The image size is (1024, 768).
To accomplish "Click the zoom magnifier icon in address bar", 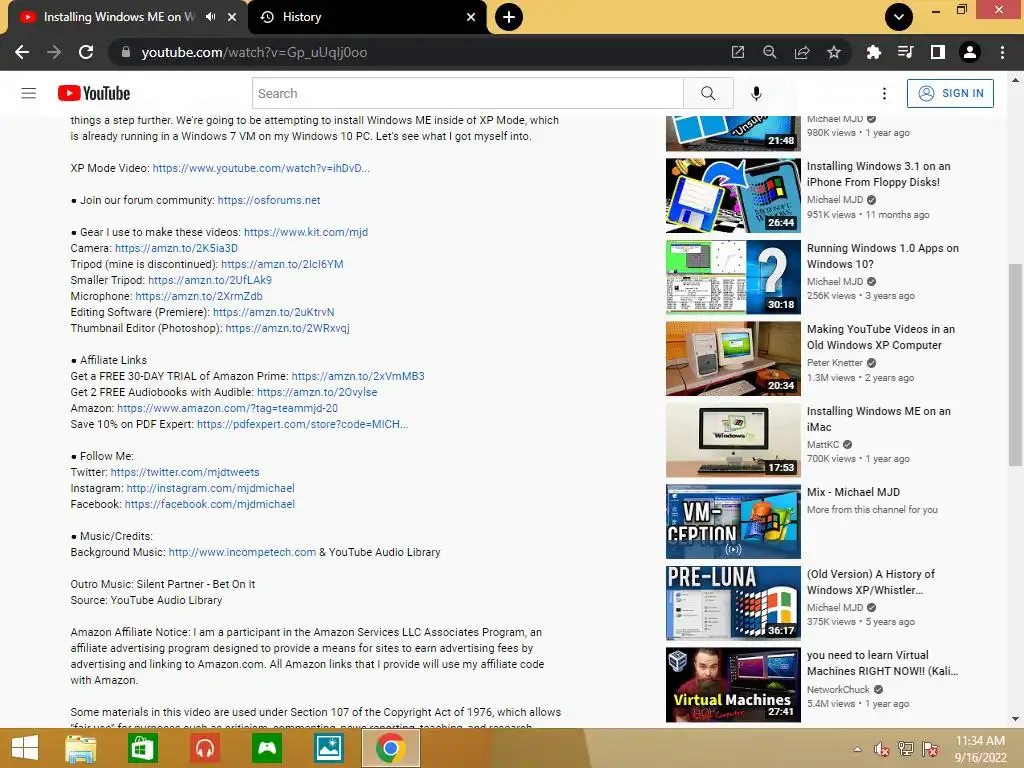I will point(770,52).
